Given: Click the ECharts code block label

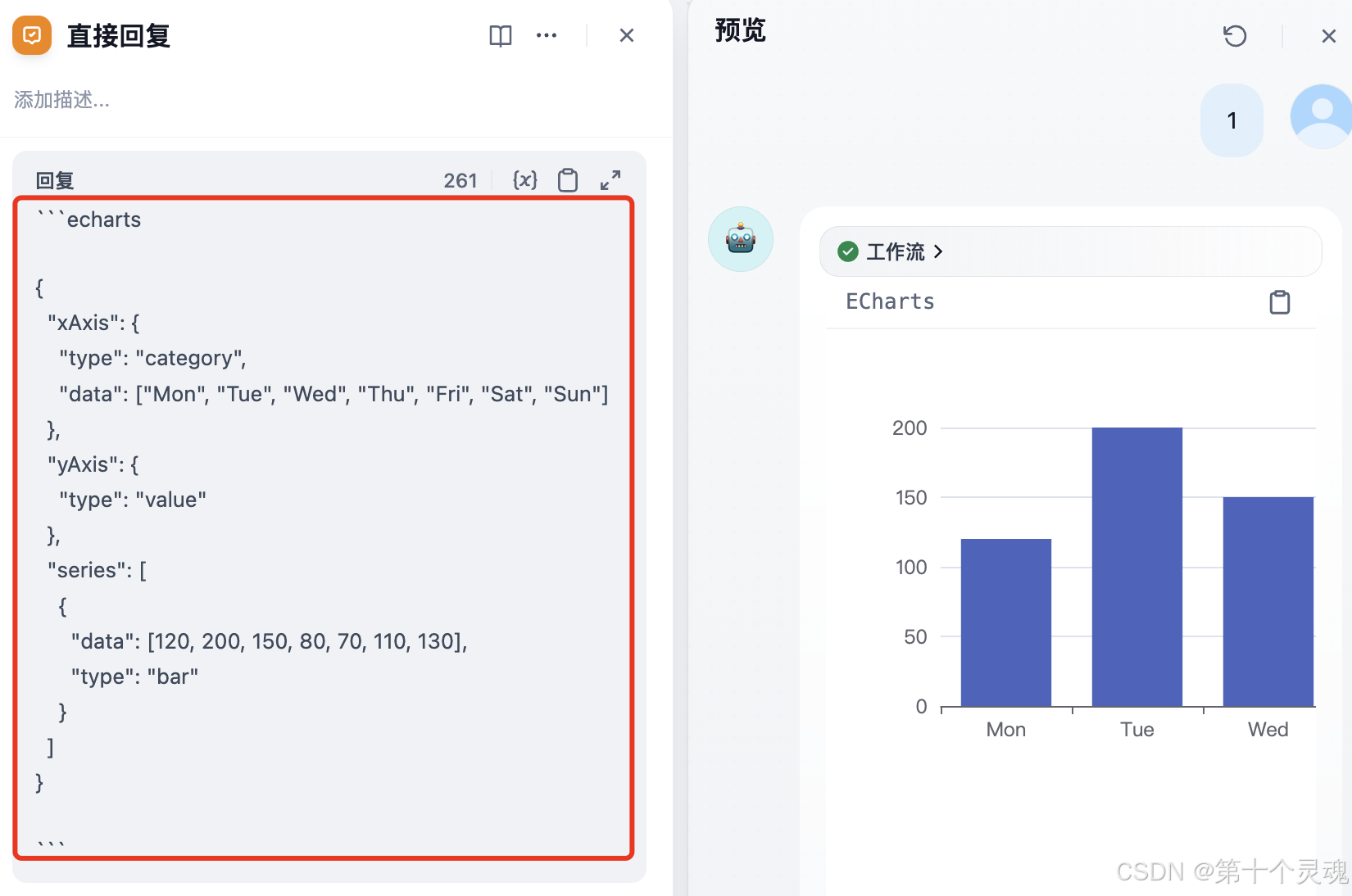Looking at the screenshot, I should pyautogui.click(x=890, y=301).
